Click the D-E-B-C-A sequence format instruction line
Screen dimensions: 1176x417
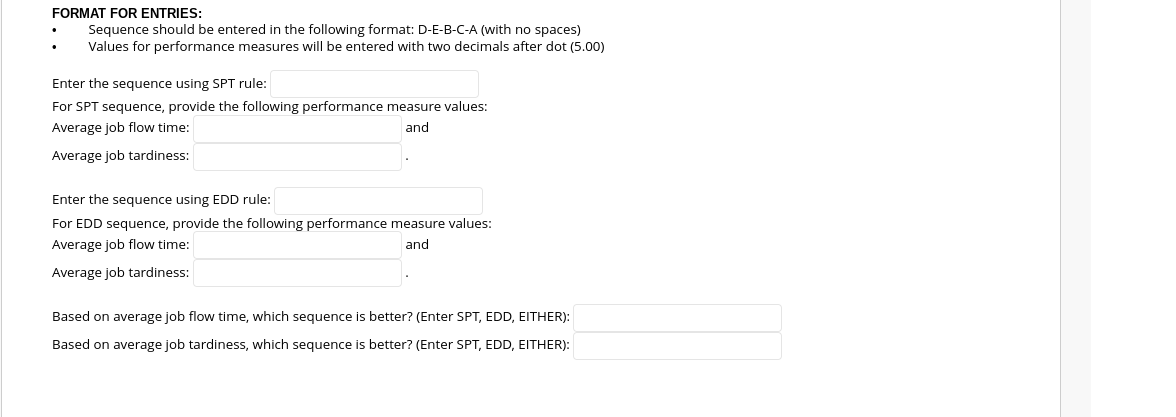coord(334,30)
